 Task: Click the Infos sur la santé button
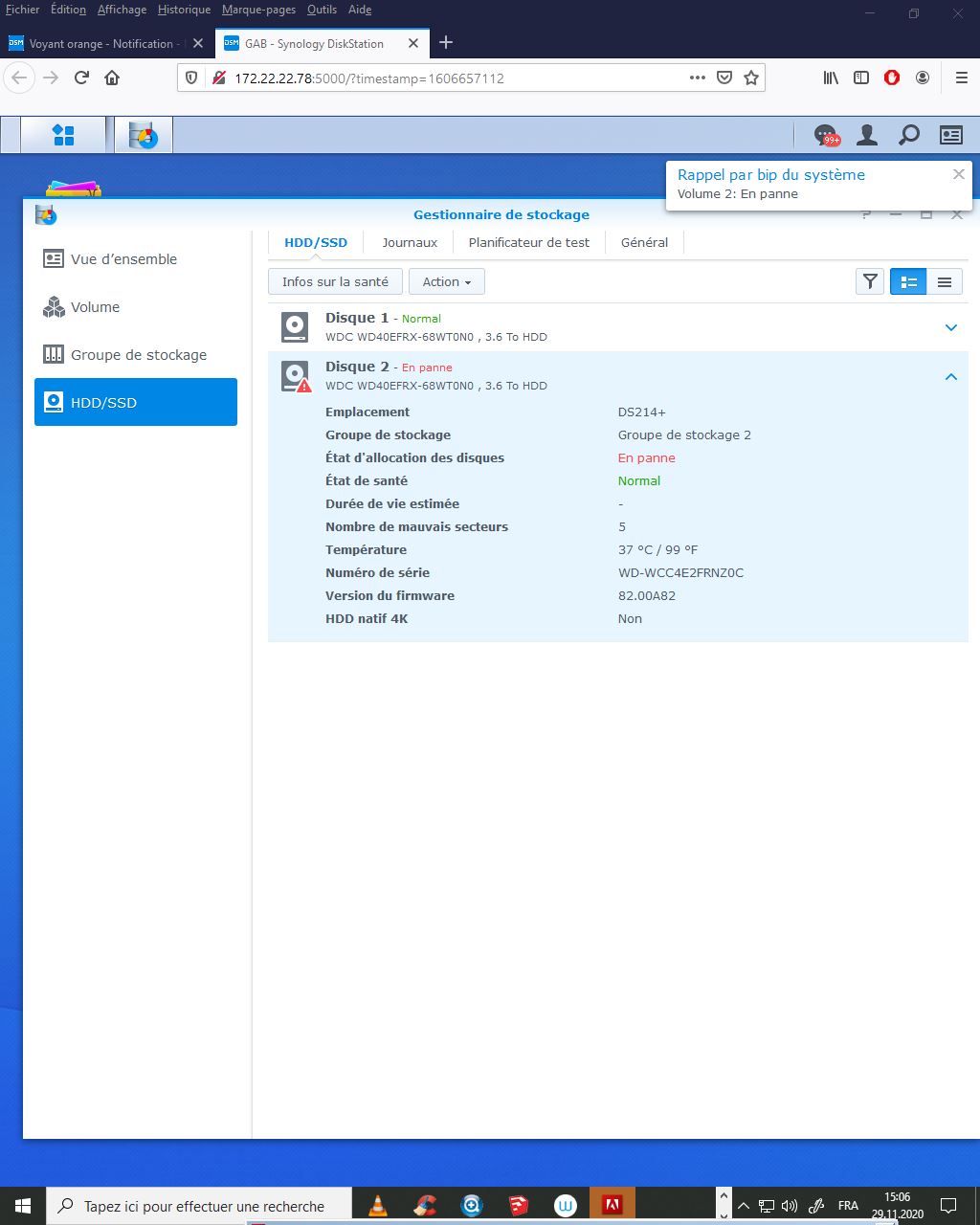point(335,281)
